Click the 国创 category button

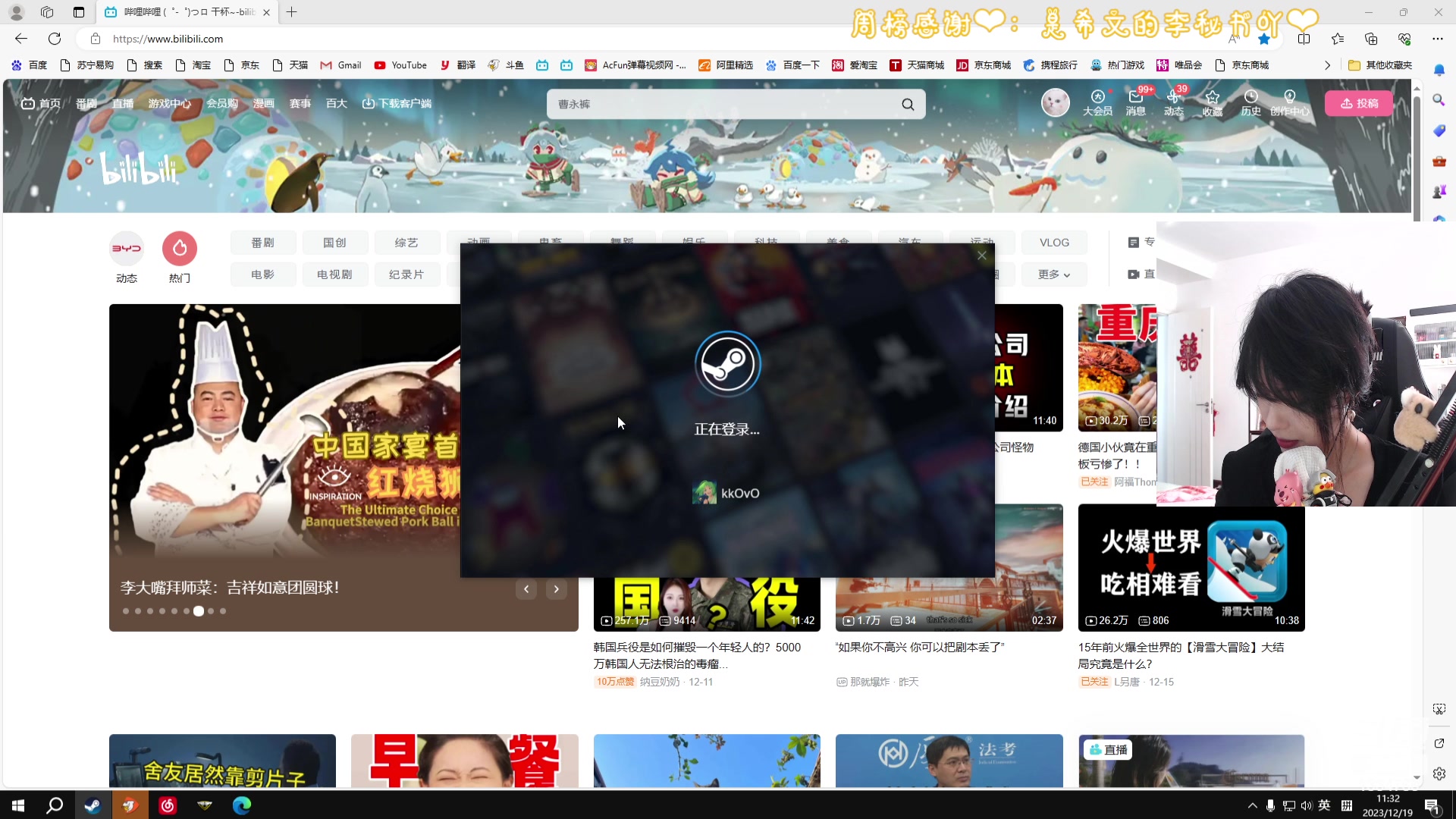334,243
